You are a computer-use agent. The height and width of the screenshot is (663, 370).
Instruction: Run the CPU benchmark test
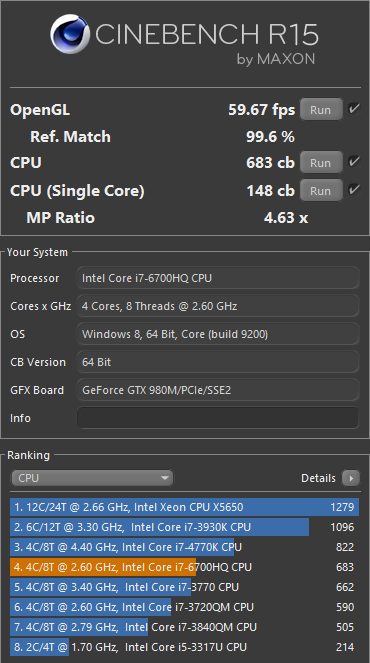pos(321,163)
